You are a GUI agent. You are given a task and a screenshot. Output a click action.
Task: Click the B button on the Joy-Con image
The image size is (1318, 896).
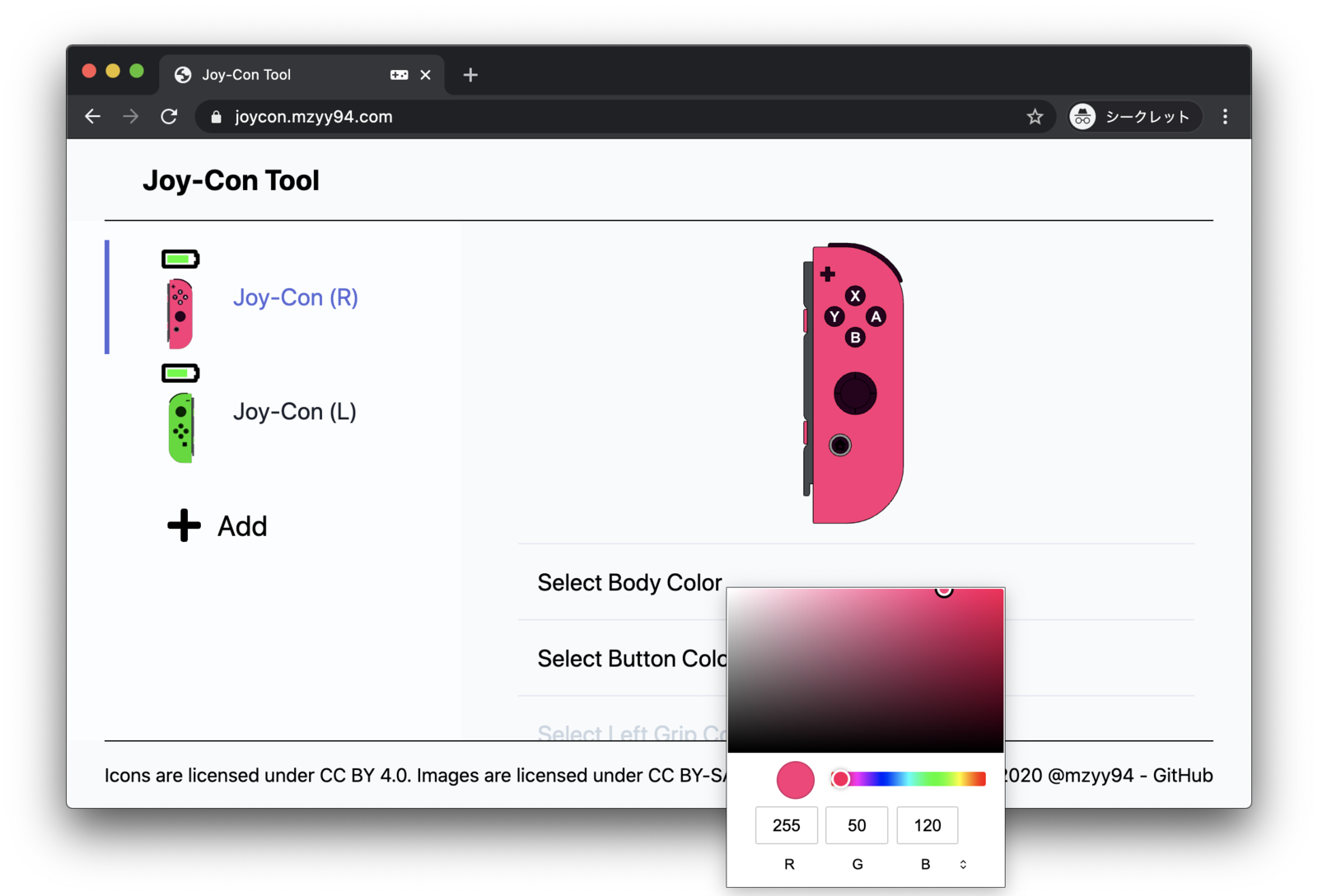pyautogui.click(x=855, y=337)
